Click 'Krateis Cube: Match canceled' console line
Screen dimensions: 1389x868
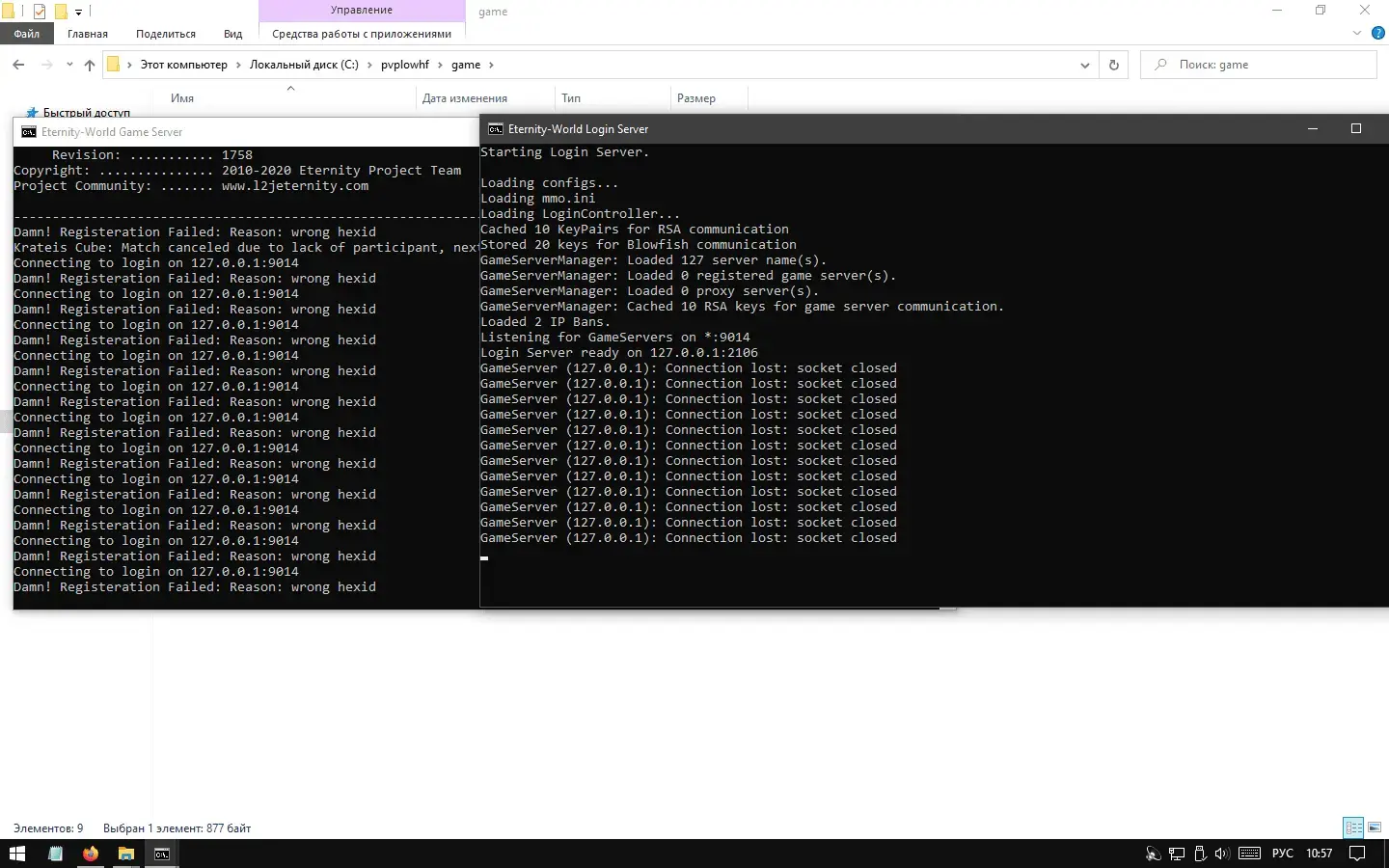[x=246, y=248]
